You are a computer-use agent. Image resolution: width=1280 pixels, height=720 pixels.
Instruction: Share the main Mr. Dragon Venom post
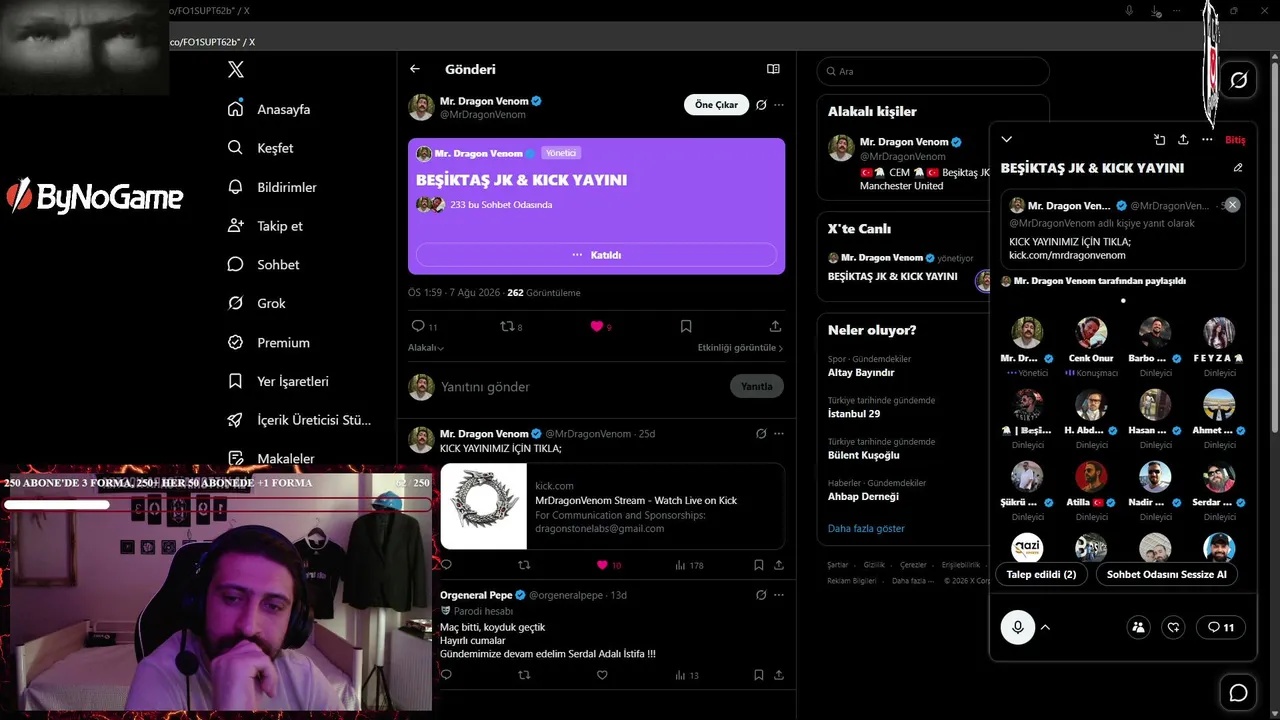[x=775, y=326]
